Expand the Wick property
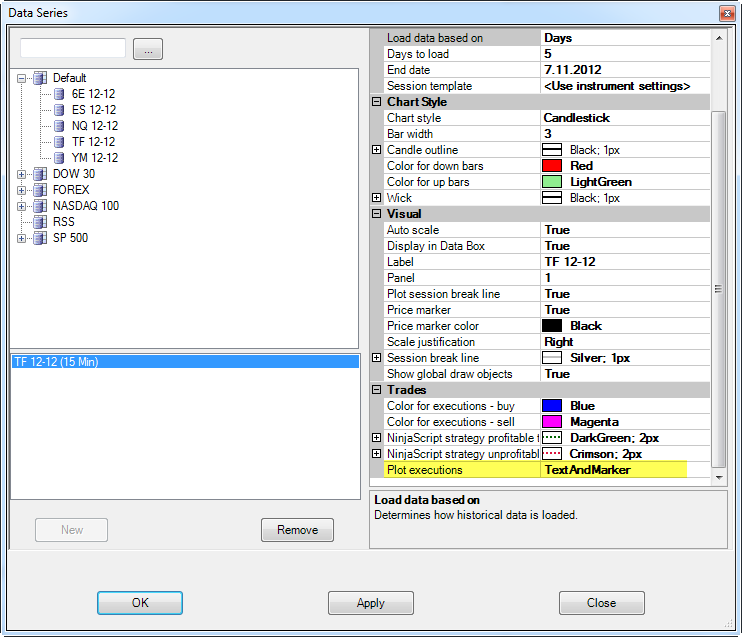The height and width of the screenshot is (637, 742). pyautogui.click(x=376, y=198)
